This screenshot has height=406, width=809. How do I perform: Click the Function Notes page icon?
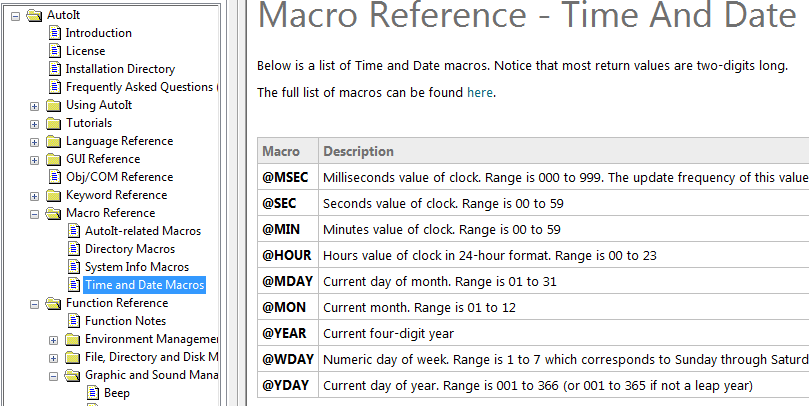coord(74,321)
